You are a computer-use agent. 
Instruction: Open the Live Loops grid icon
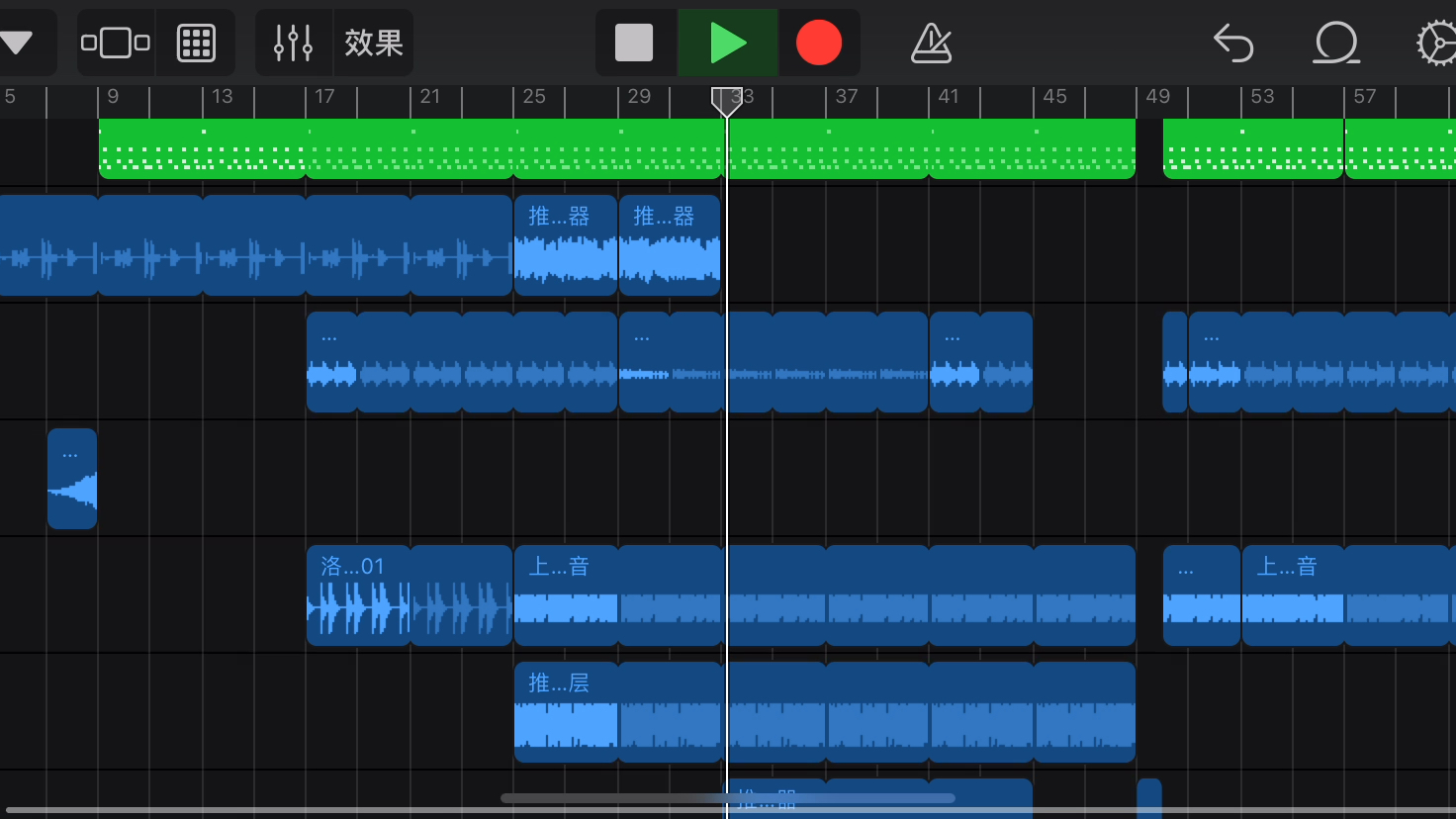point(196,43)
